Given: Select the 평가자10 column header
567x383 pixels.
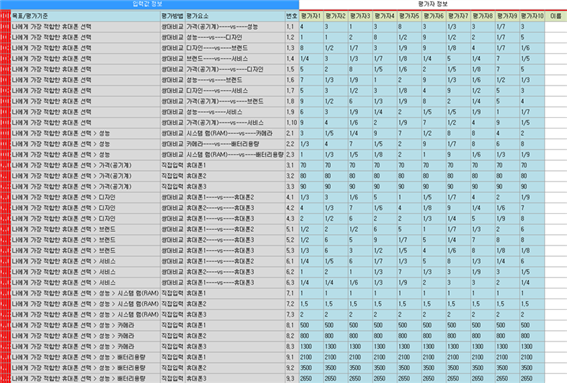Looking at the screenshot, I should tap(532, 16).
